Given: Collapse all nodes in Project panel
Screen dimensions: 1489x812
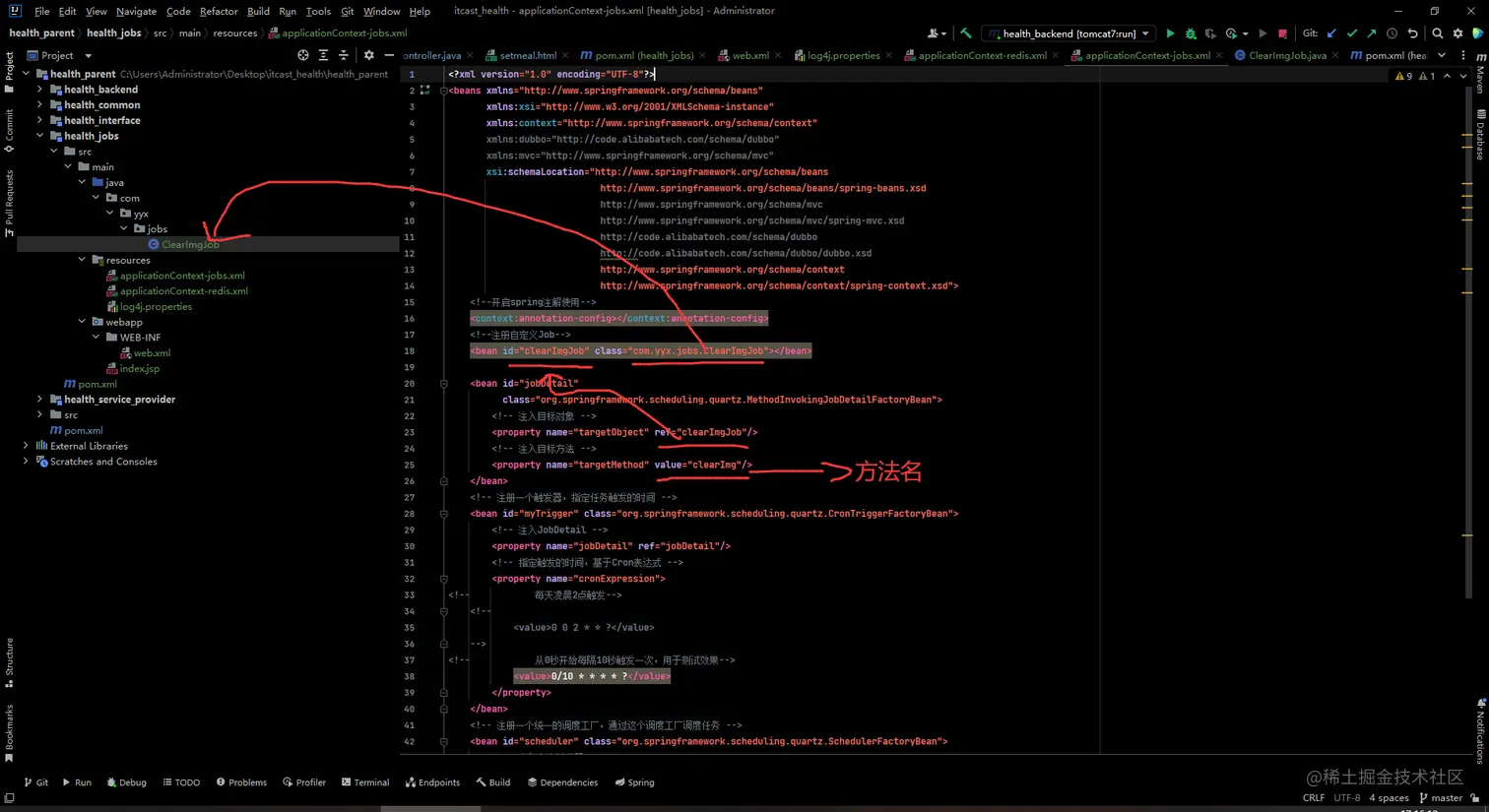Looking at the screenshot, I should pyautogui.click(x=344, y=55).
